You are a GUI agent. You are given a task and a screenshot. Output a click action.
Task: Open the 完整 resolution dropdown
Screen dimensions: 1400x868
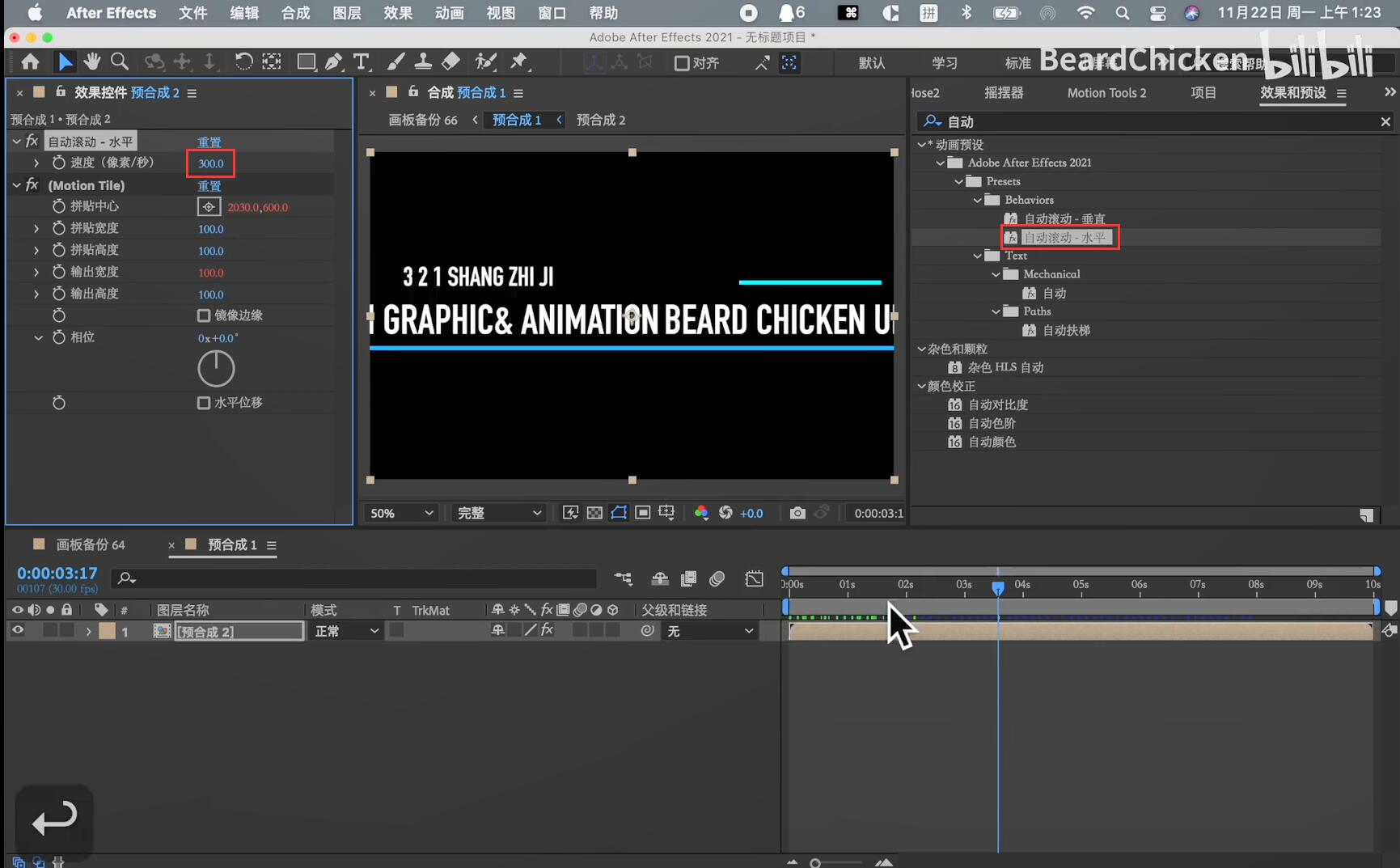coord(498,513)
